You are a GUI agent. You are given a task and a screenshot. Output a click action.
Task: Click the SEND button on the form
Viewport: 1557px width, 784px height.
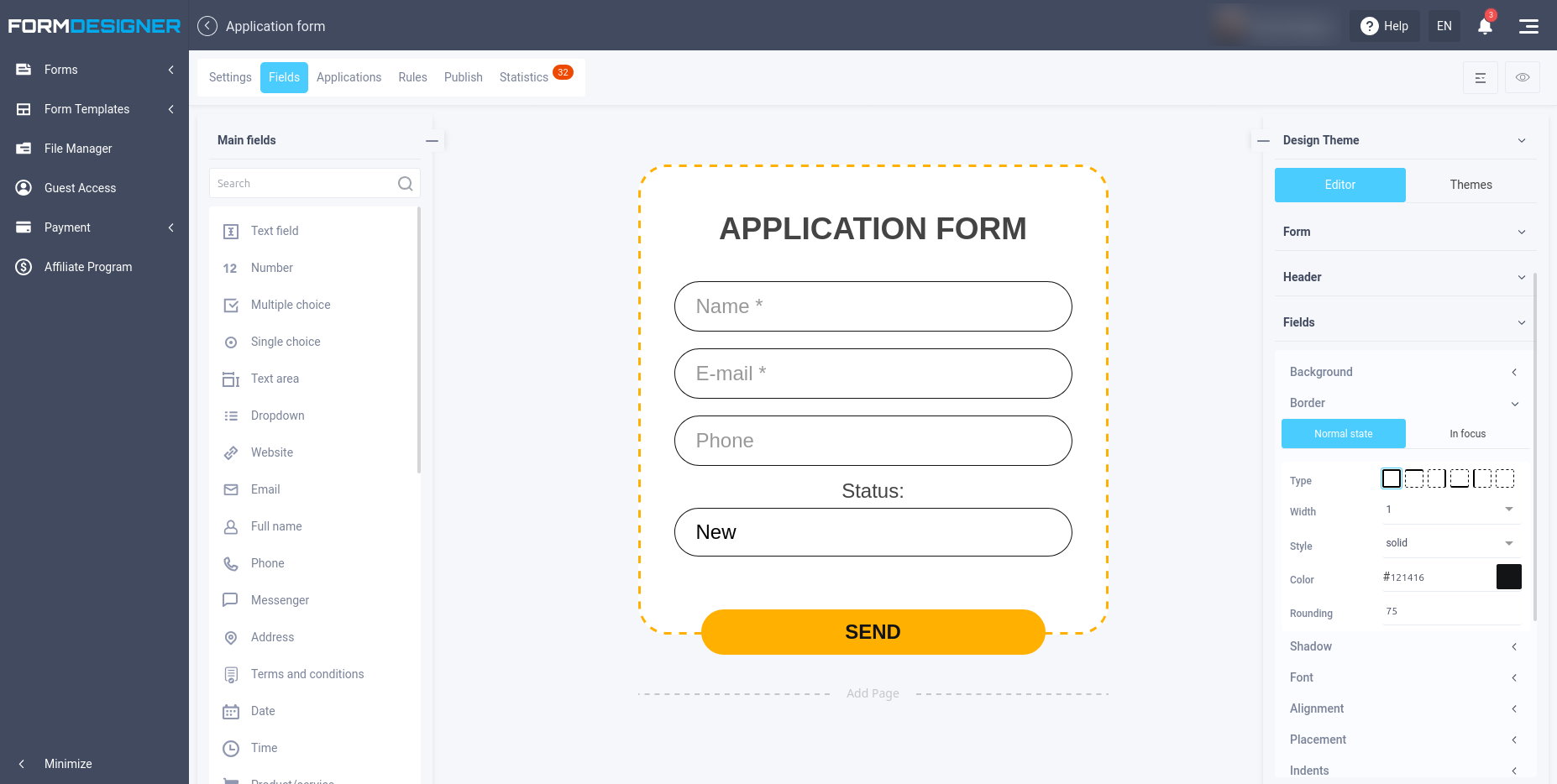(x=873, y=631)
